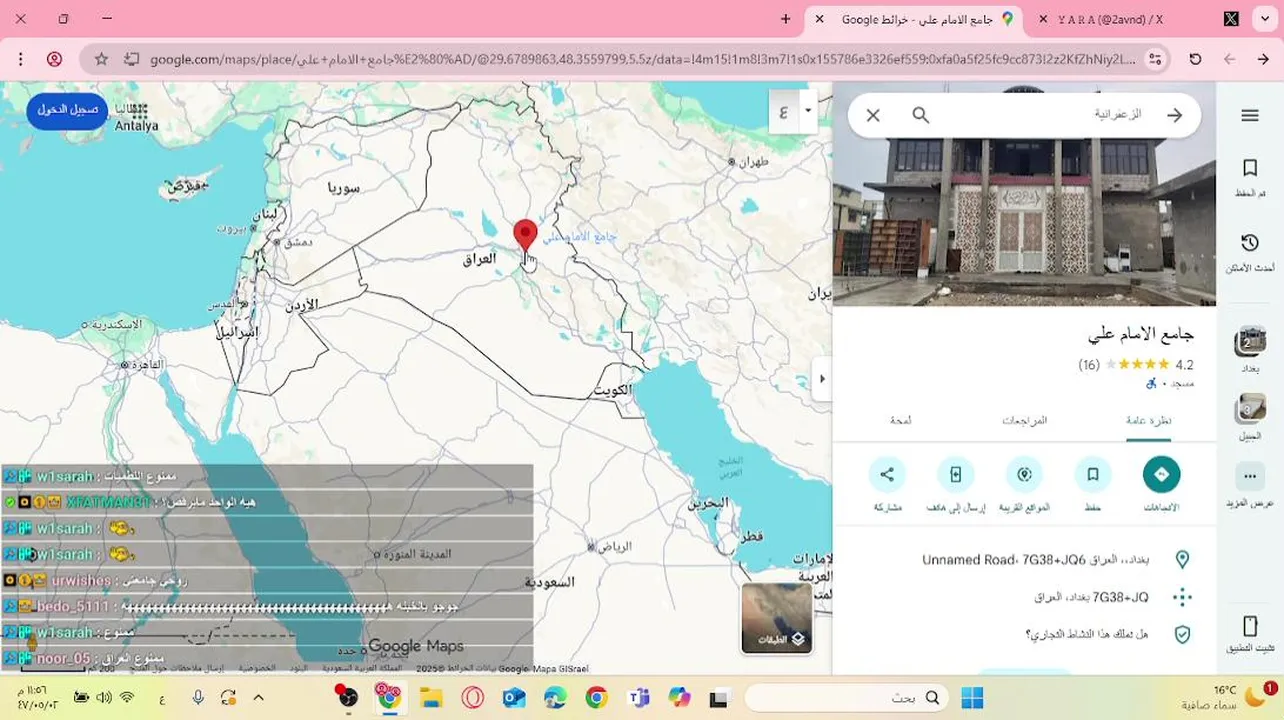Select the Google Maps browser tab

918,19
